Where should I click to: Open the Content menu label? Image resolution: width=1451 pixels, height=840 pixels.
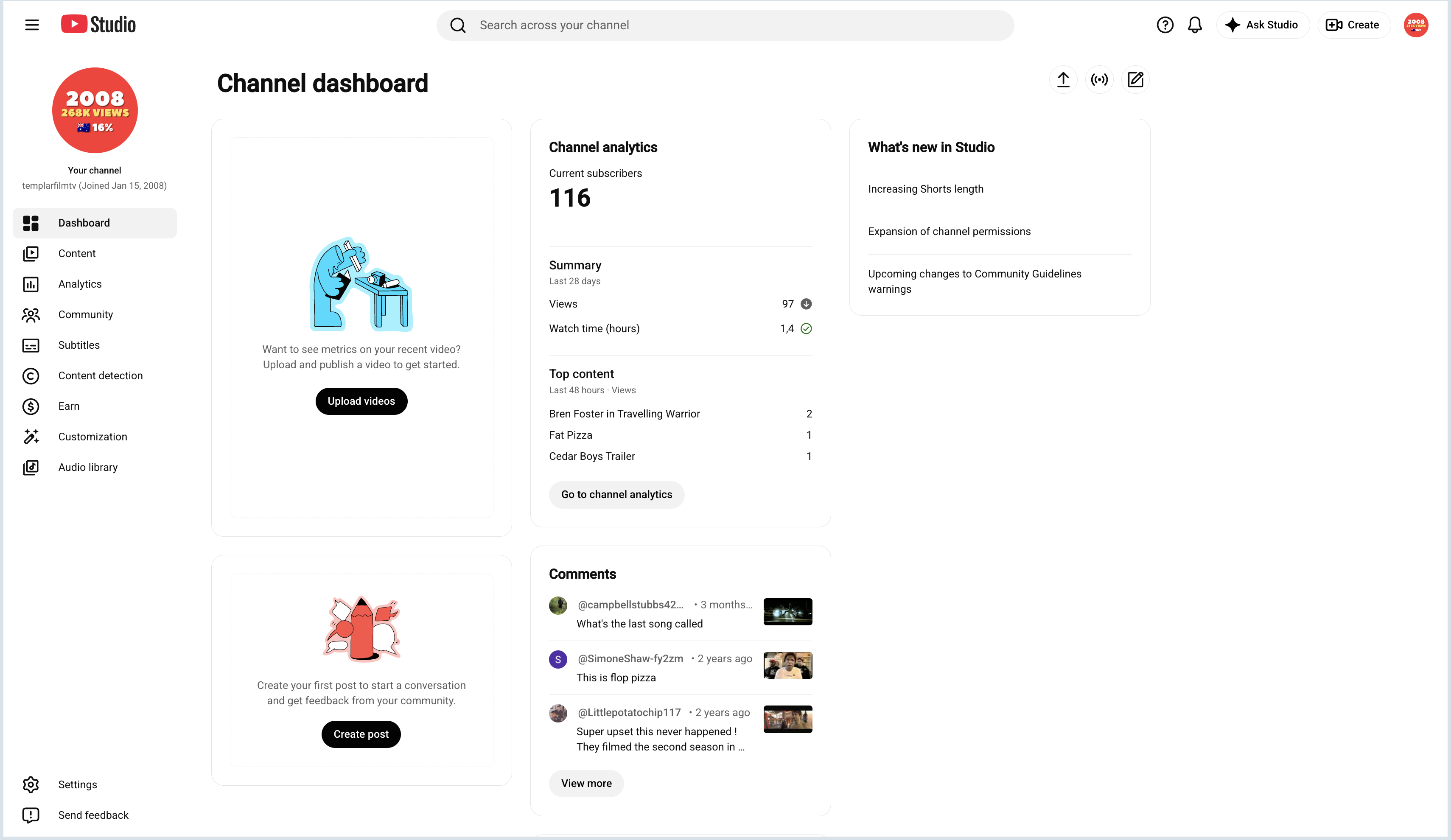pyautogui.click(x=76, y=253)
